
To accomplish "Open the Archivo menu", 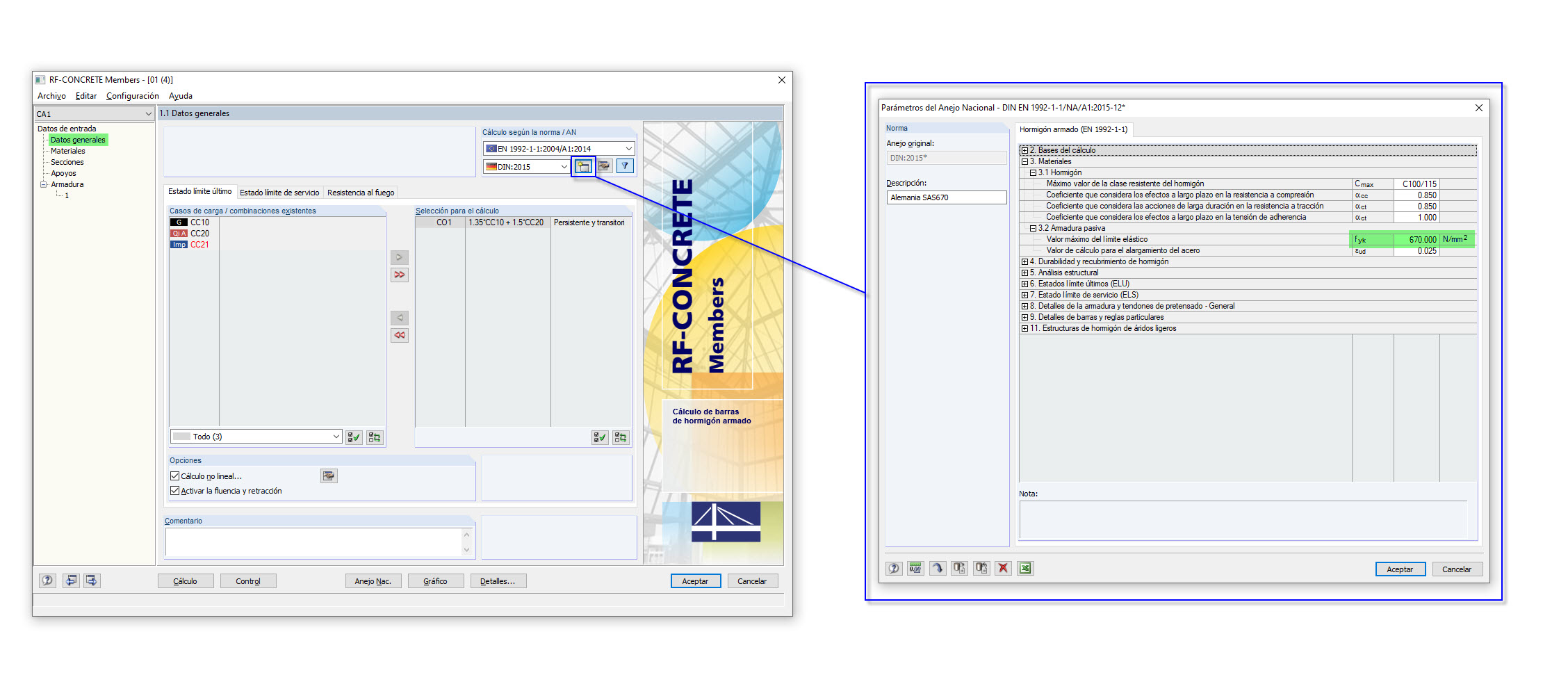I will [51, 96].
